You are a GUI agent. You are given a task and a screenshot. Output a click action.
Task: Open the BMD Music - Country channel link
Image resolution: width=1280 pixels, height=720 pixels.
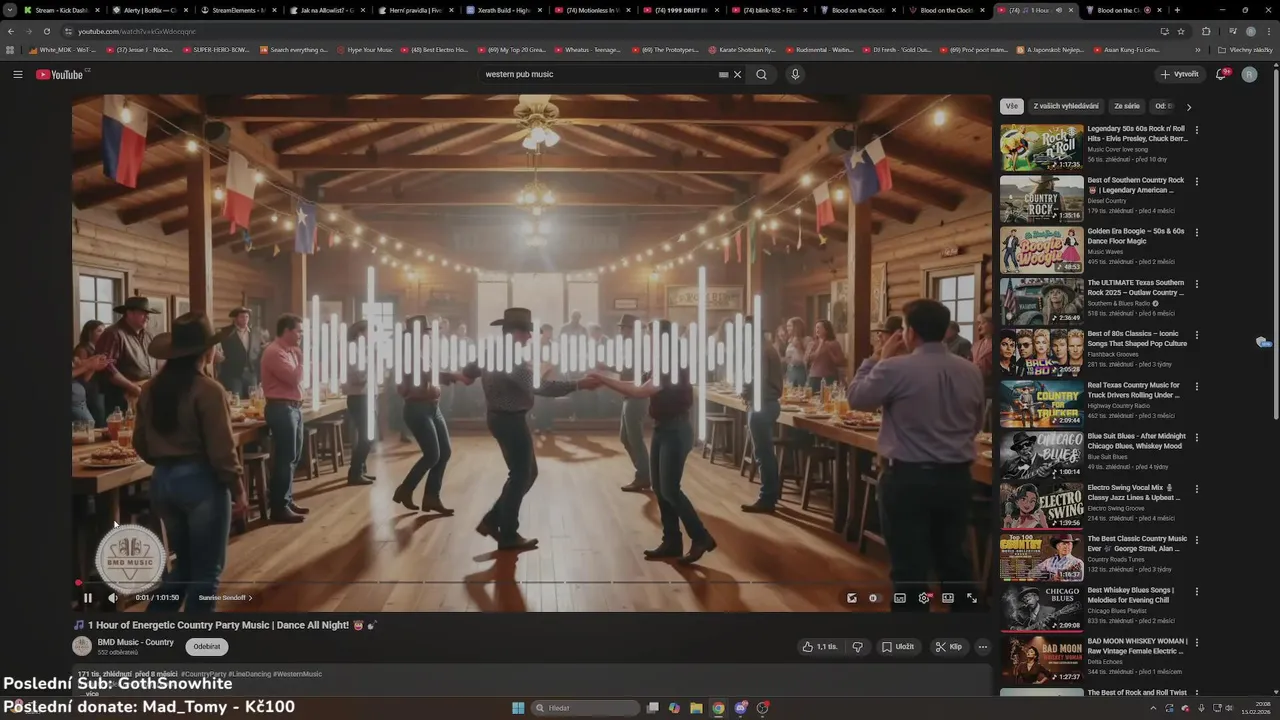click(135, 642)
